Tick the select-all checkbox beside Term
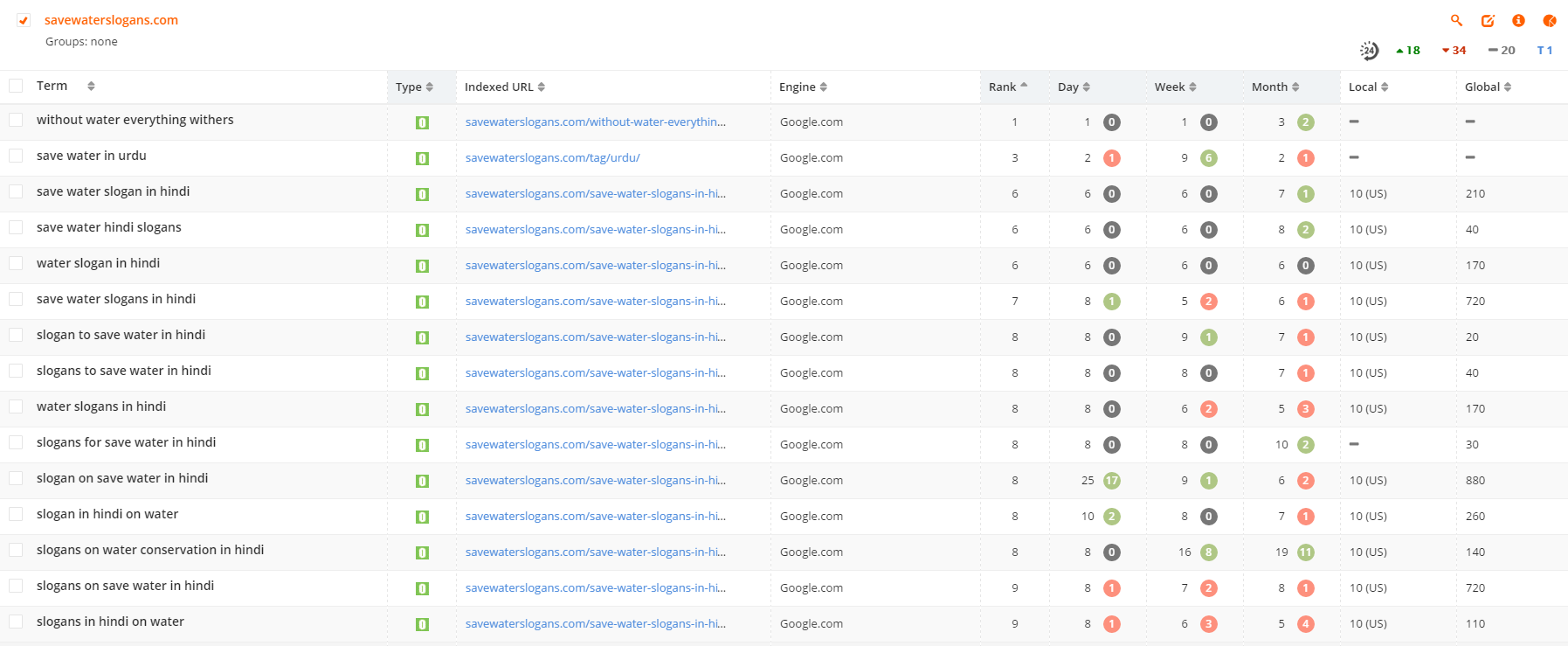The image size is (1568, 646). click(16, 86)
